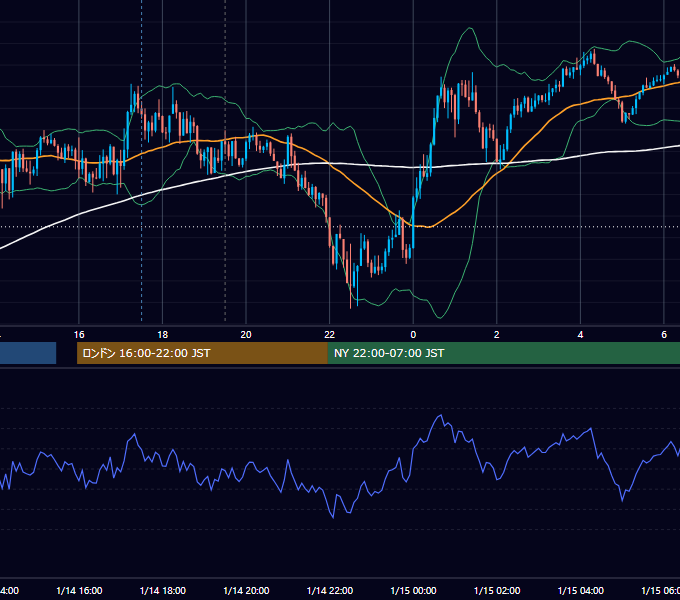
Task: Click the 1/14 20:00 date label
Action: [x=246, y=590]
